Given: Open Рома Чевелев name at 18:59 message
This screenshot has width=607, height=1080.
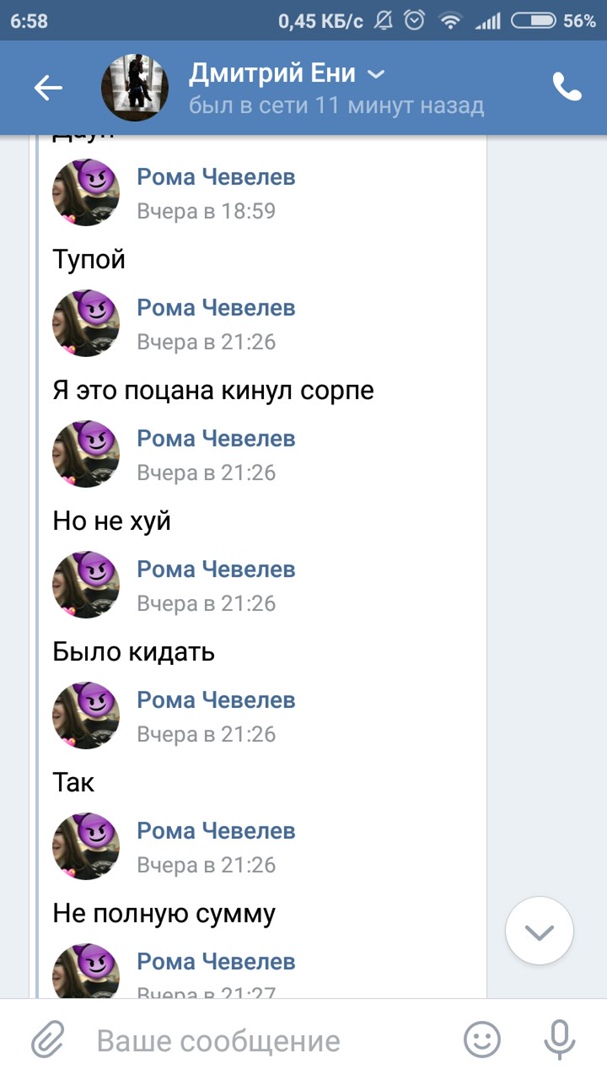Looking at the screenshot, I should [x=216, y=177].
